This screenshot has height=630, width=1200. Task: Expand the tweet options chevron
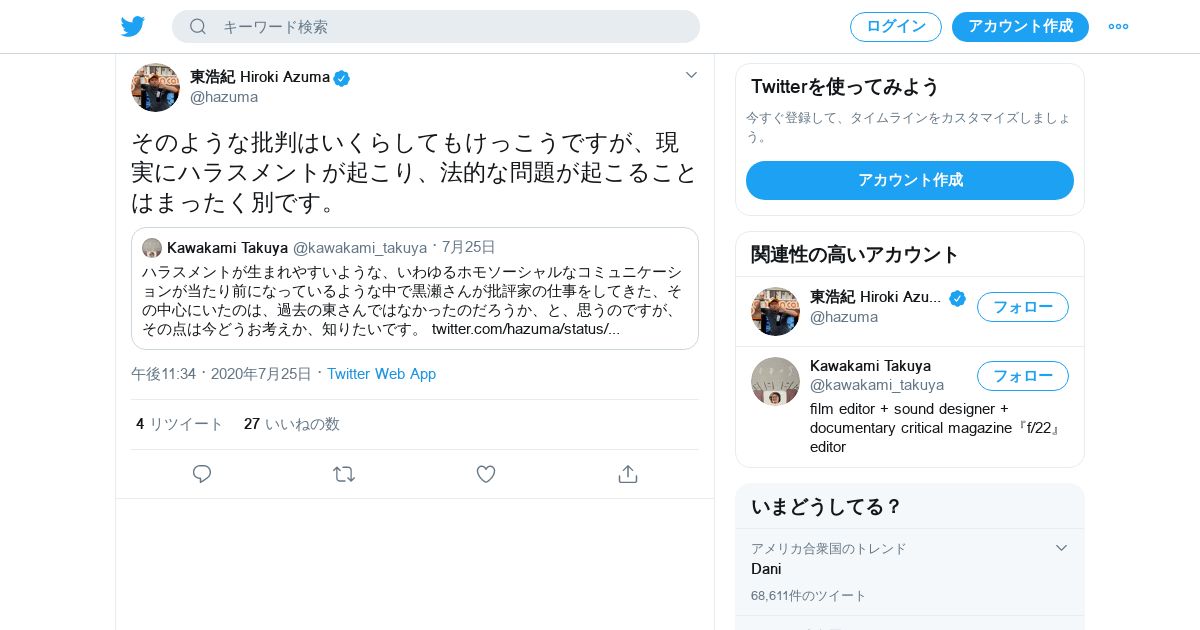pos(691,75)
